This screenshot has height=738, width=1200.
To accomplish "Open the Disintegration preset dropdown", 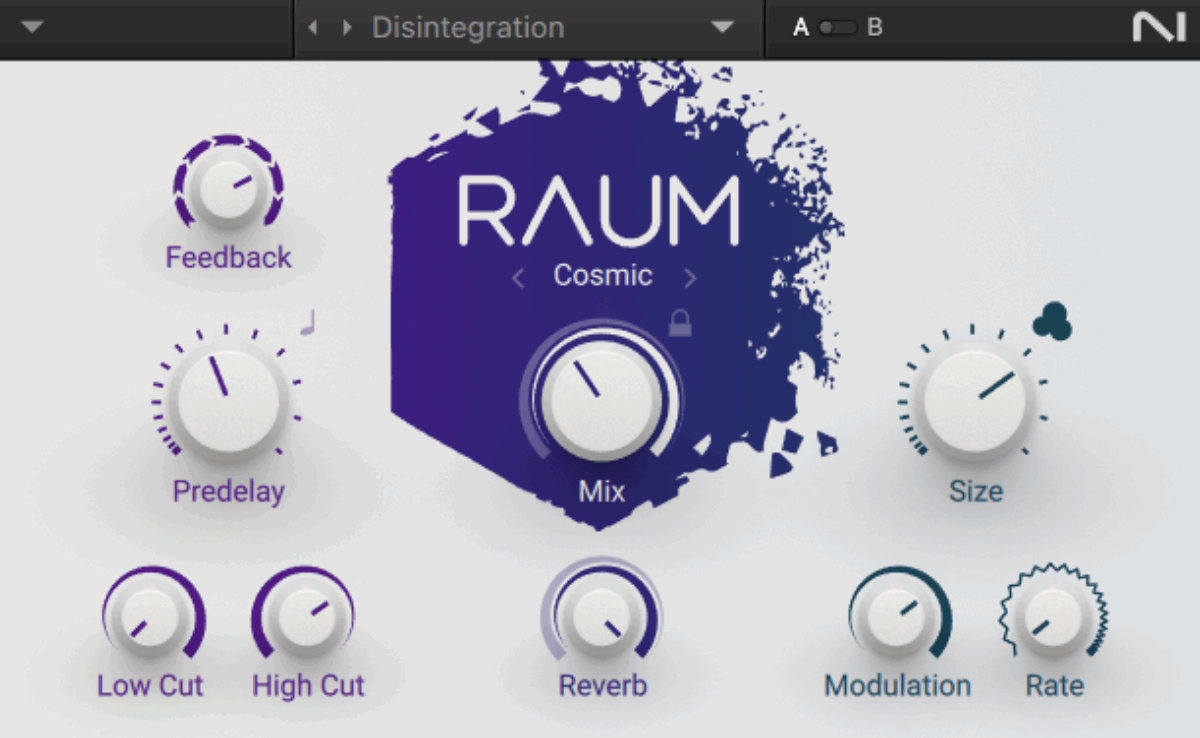I will [722, 27].
